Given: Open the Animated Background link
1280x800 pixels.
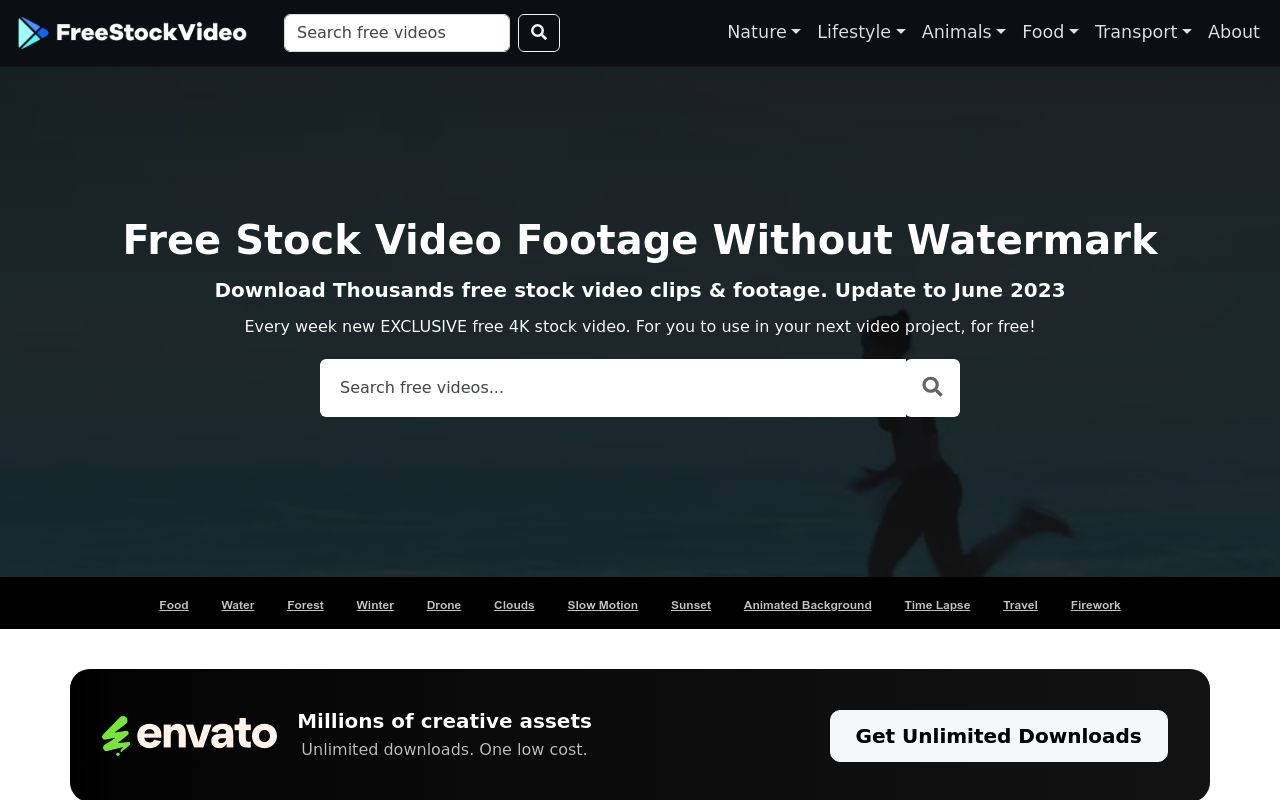Looking at the screenshot, I should 807,604.
